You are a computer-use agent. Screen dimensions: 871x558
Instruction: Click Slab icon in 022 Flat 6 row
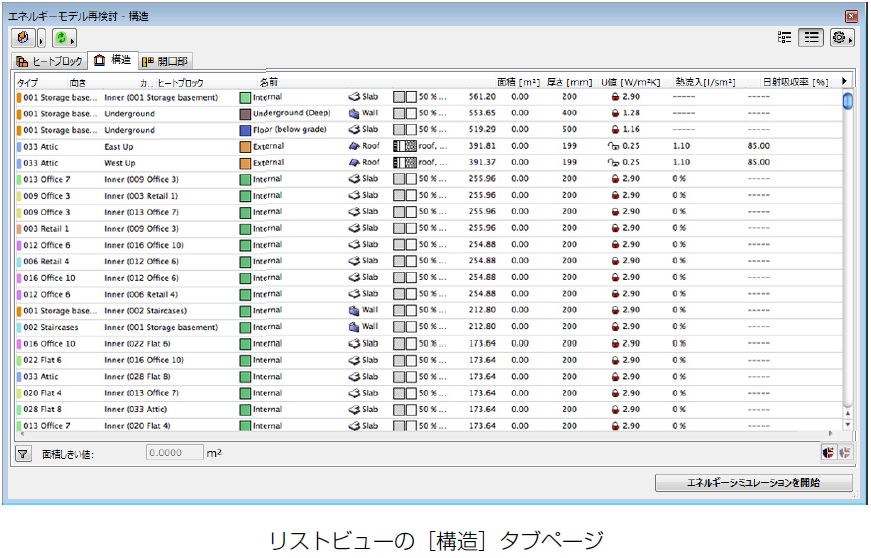click(354, 360)
